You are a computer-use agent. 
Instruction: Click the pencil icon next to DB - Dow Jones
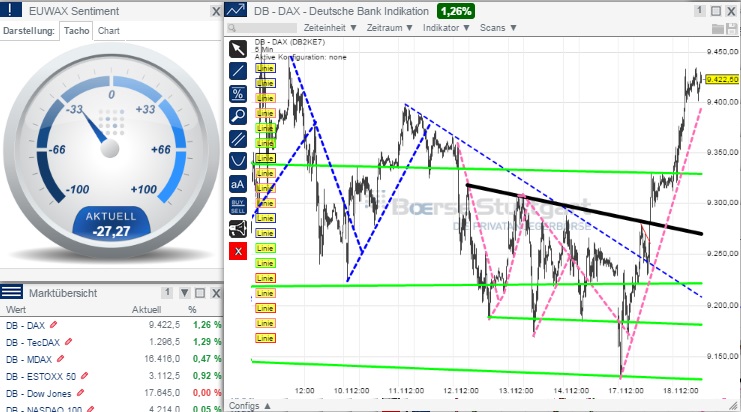coord(80,393)
